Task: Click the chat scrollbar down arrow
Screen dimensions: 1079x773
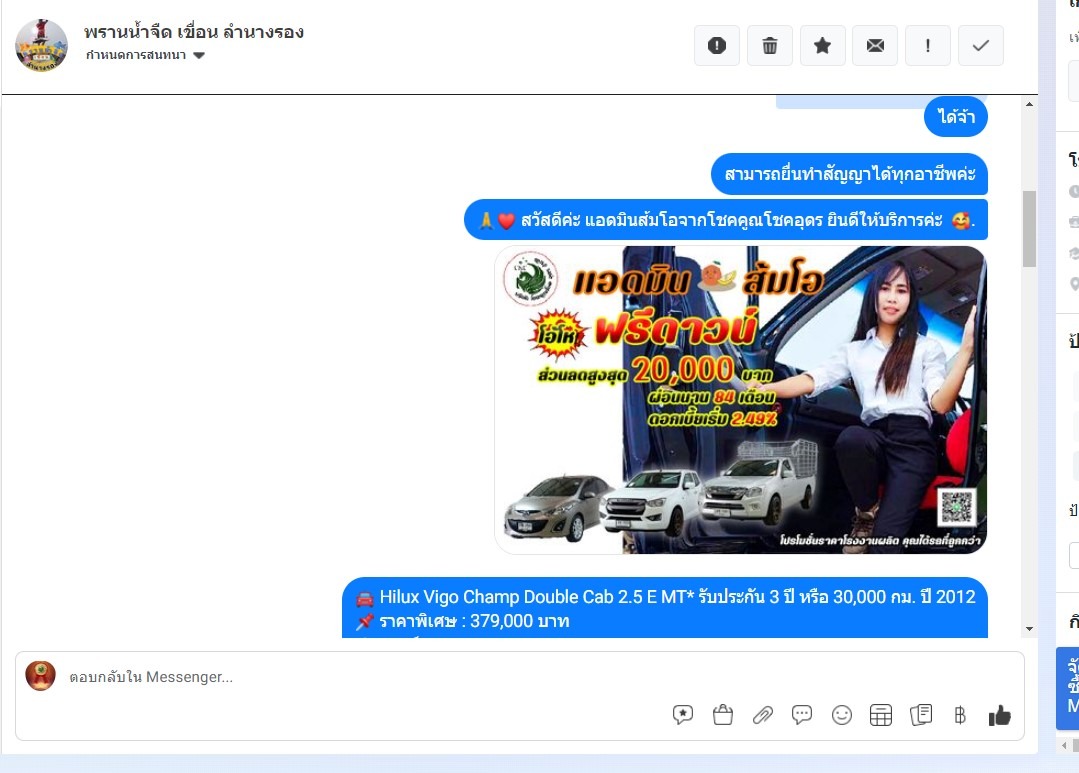Action: (1029, 628)
